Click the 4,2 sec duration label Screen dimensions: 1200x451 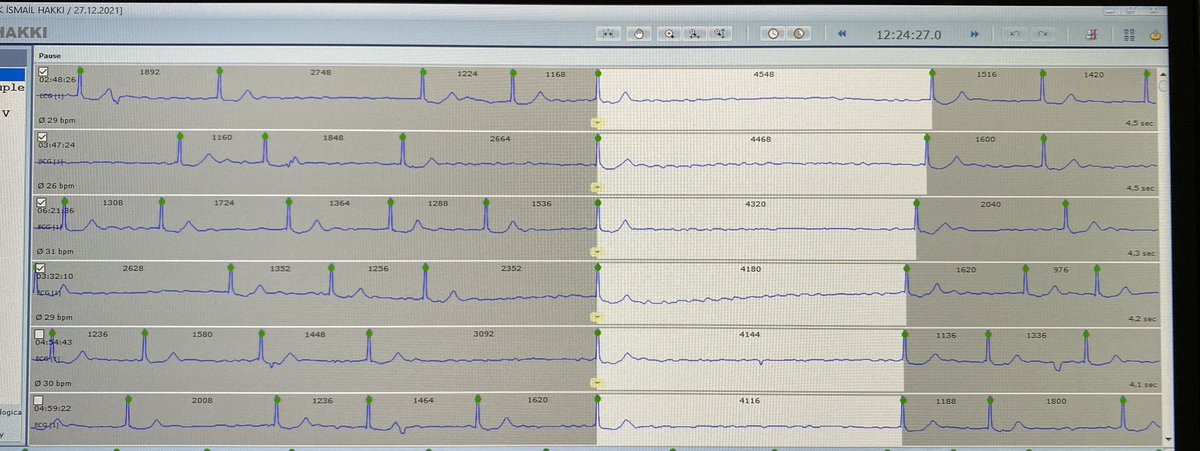tap(1140, 318)
